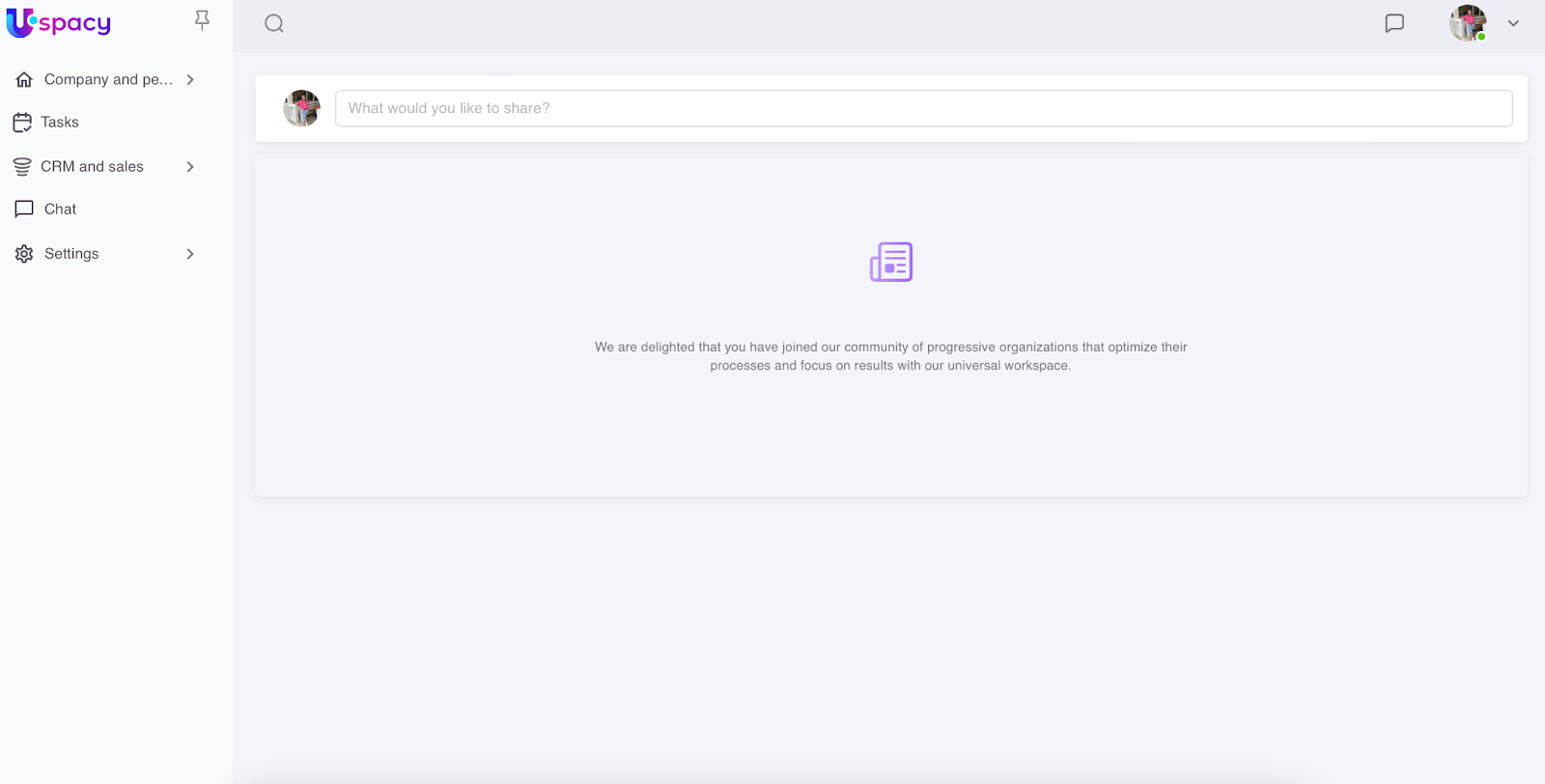Expand the Company and people submenu arrow
This screenshot has width=1545, height=784.
coord(190,79)
